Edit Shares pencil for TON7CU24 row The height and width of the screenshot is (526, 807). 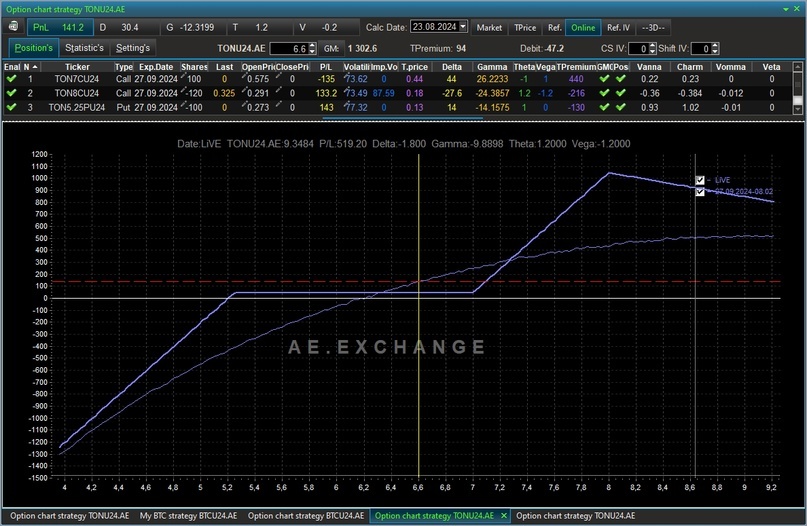click(183, 76)
